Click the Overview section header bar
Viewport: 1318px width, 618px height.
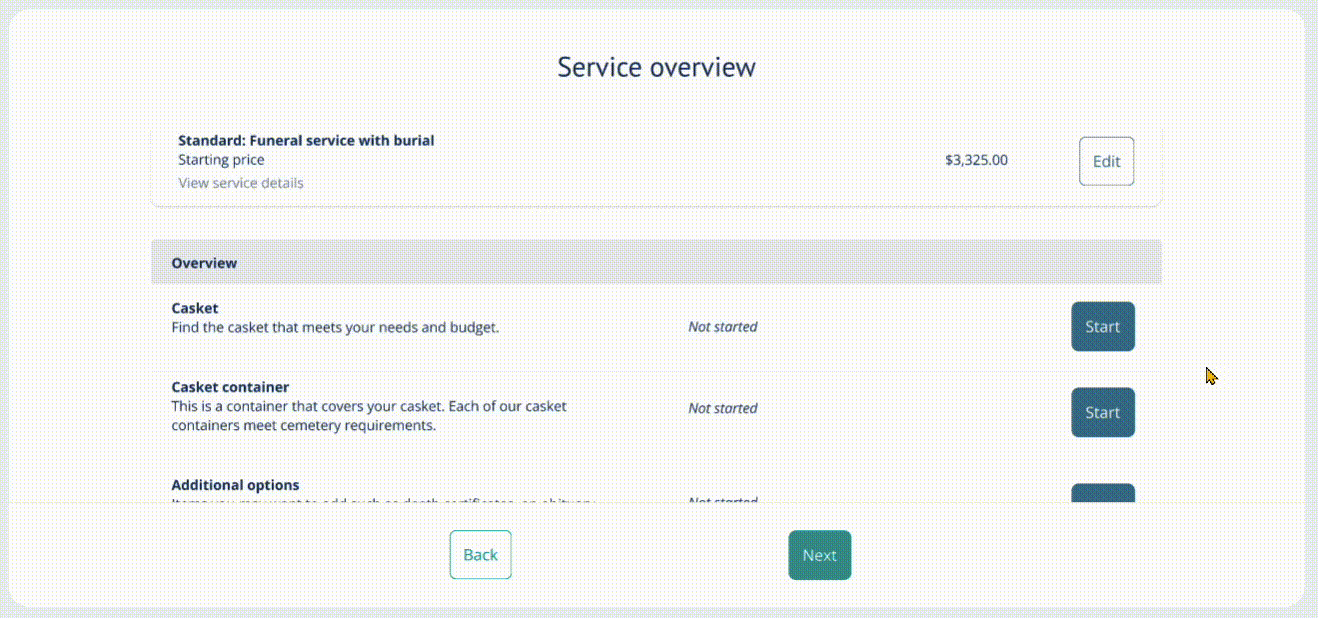656,263
